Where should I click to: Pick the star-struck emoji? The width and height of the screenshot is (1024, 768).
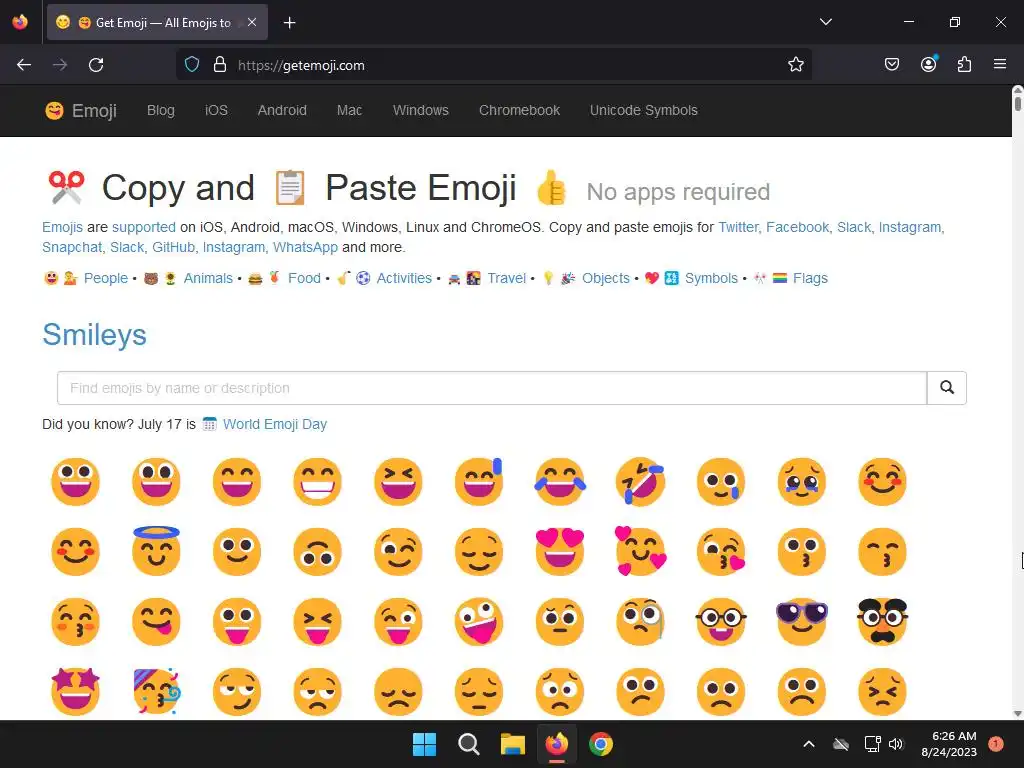pyautogui.click(x=76, y=692)
